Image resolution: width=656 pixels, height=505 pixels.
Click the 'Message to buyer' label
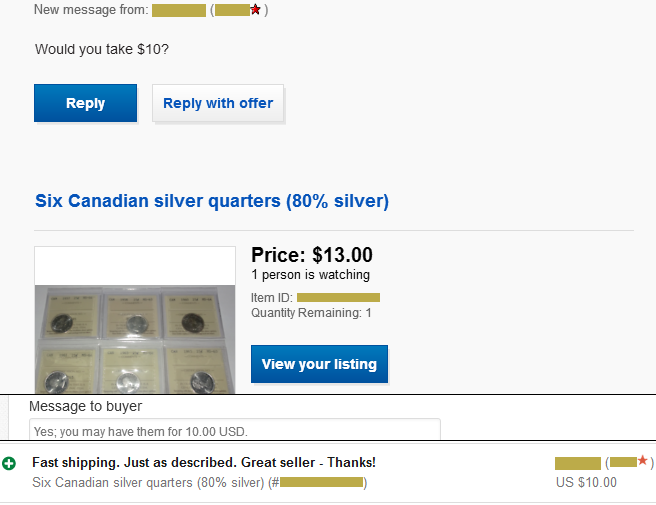pos(85,406)
